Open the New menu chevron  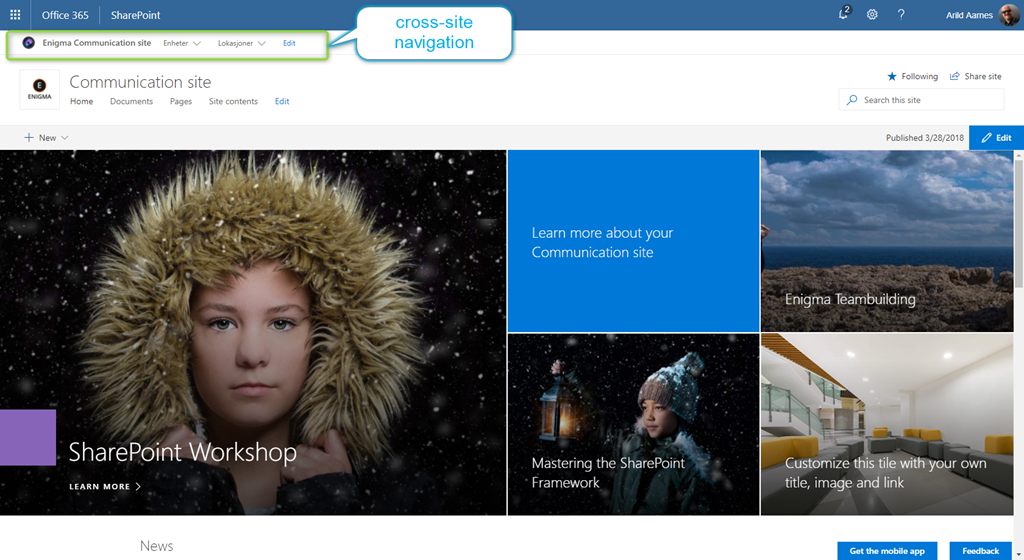point(64,138)
